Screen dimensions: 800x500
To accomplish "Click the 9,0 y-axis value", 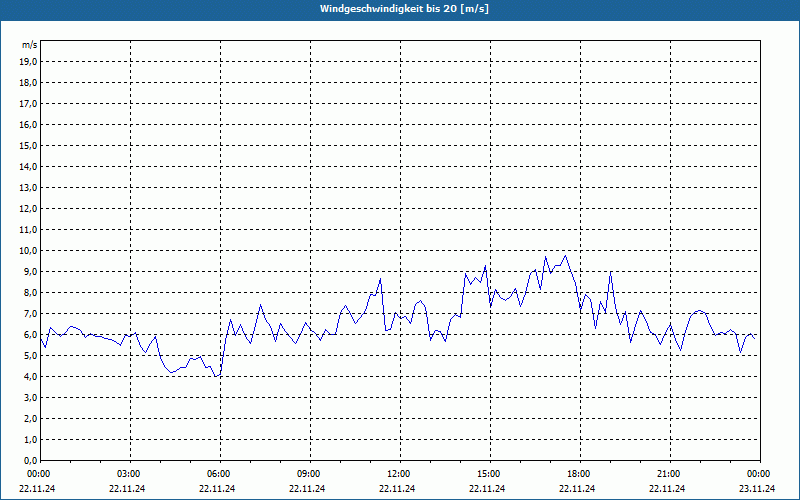I will 30,271.
